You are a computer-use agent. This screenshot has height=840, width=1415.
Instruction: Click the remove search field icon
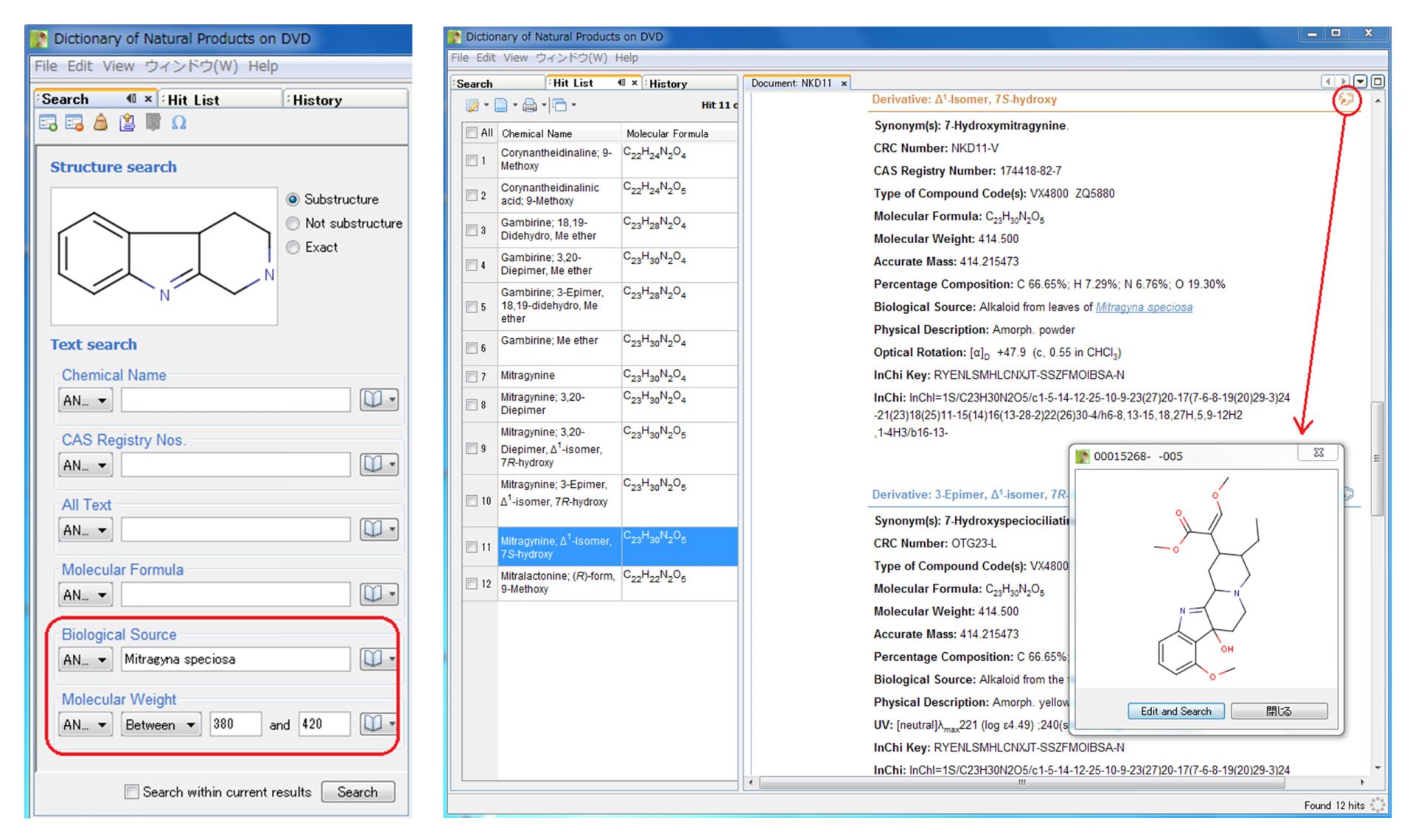click(74, 123)
